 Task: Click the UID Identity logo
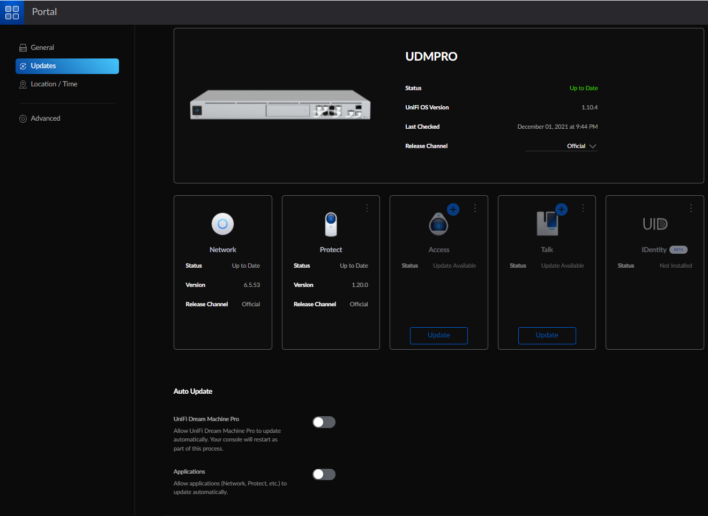pyautogui.click(x=655, y=224)
